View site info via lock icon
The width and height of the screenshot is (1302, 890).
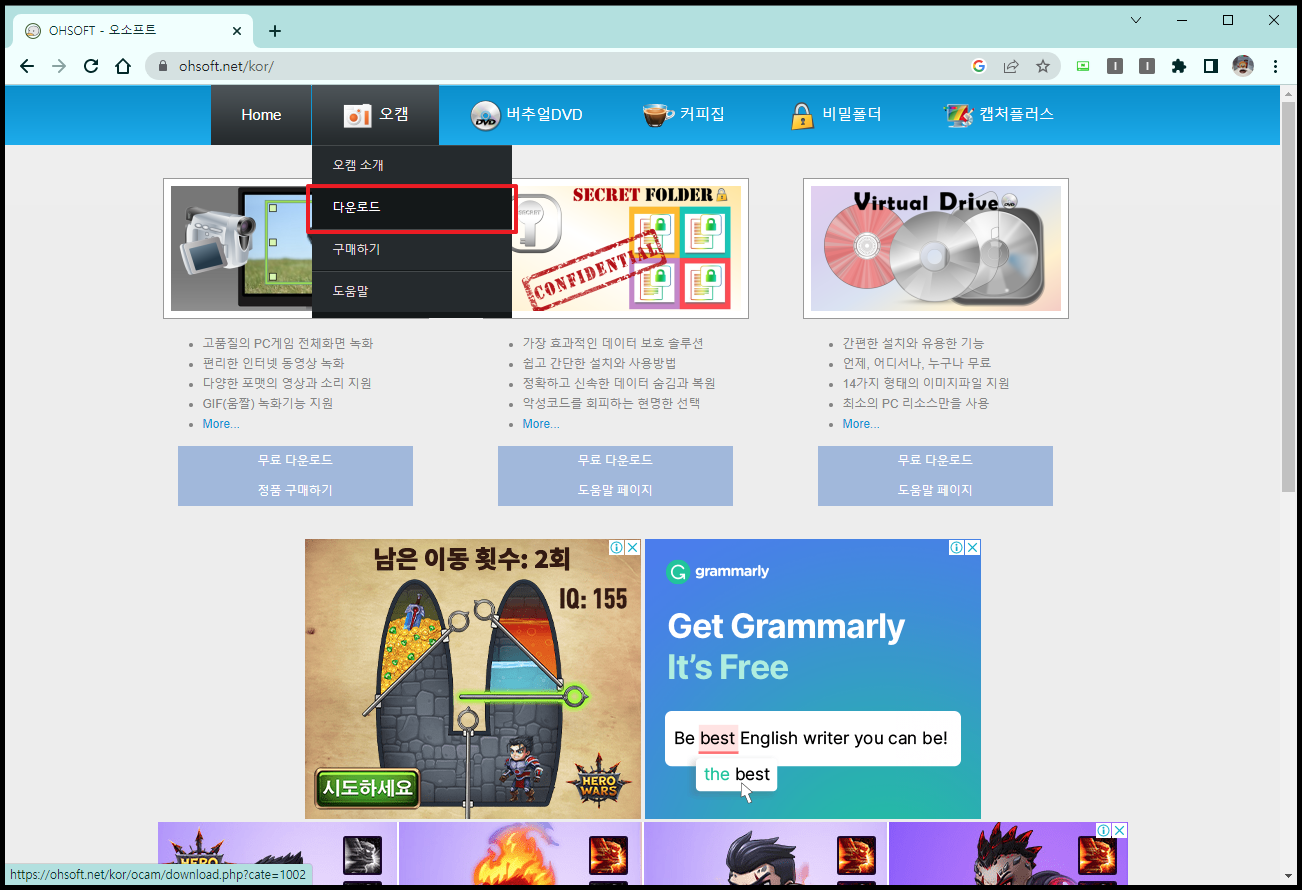pyautogui.click(x=162, y=66)
